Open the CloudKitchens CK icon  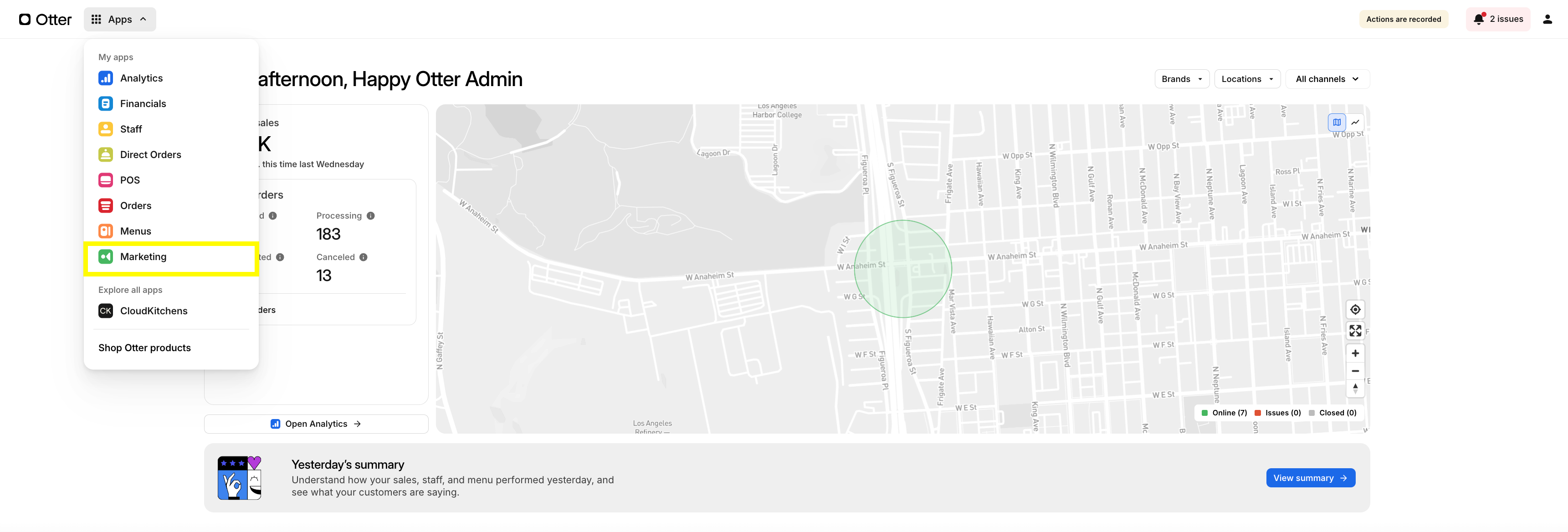pos(105,311)
